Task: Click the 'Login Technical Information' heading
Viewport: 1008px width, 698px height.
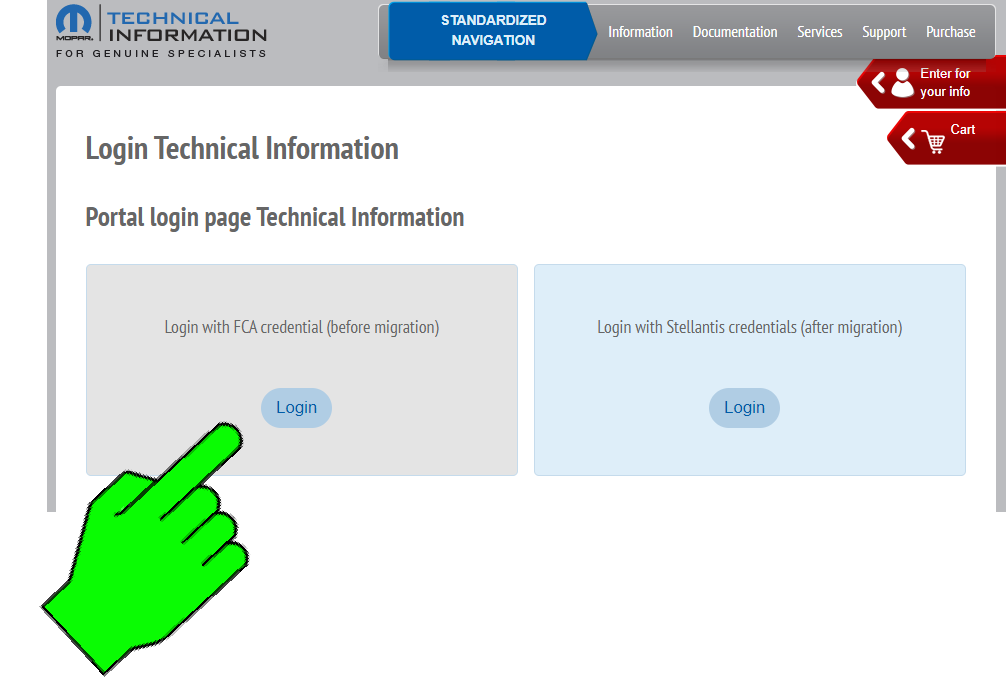Action: [x=242, y=149]
